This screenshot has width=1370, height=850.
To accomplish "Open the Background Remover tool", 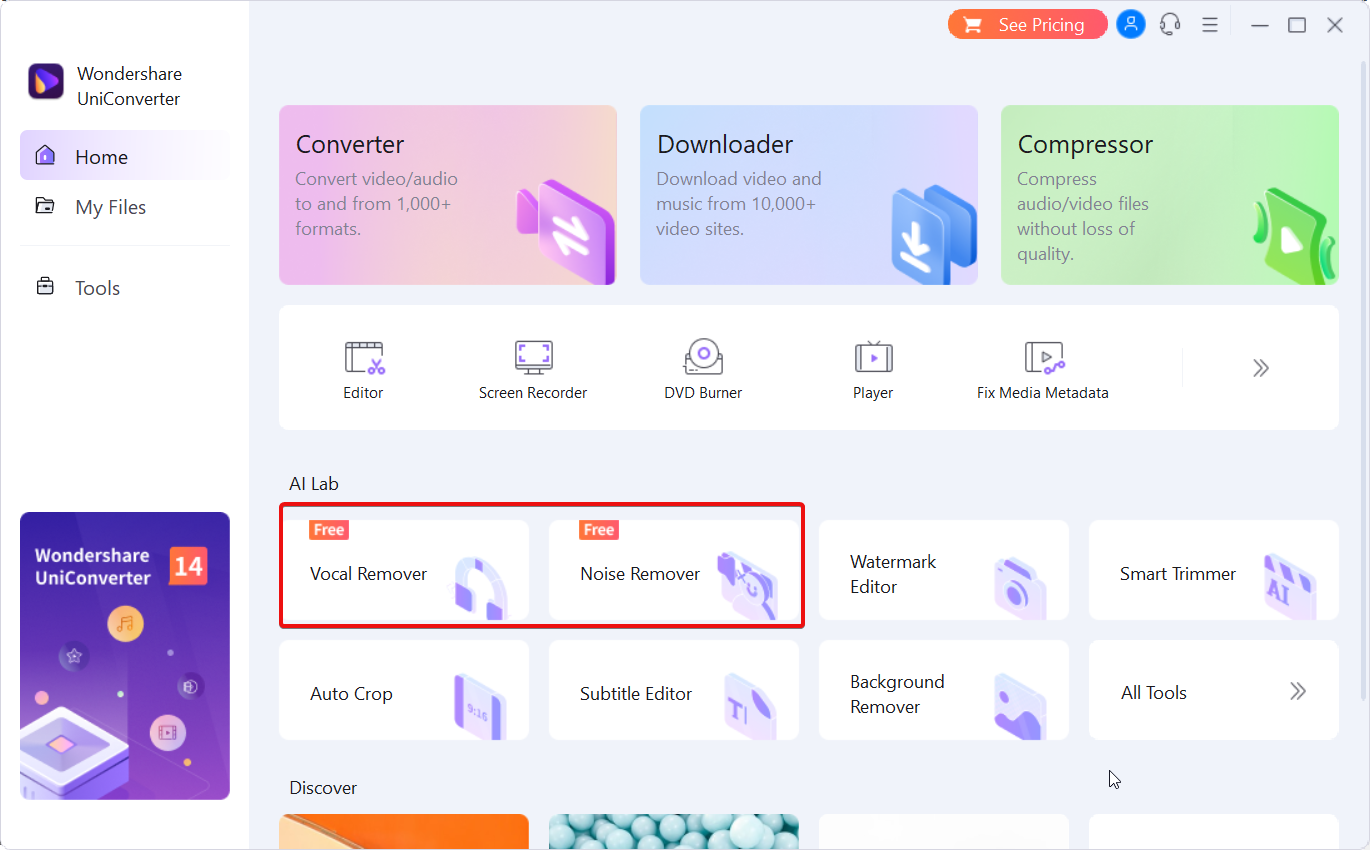I will coord(944,690).
